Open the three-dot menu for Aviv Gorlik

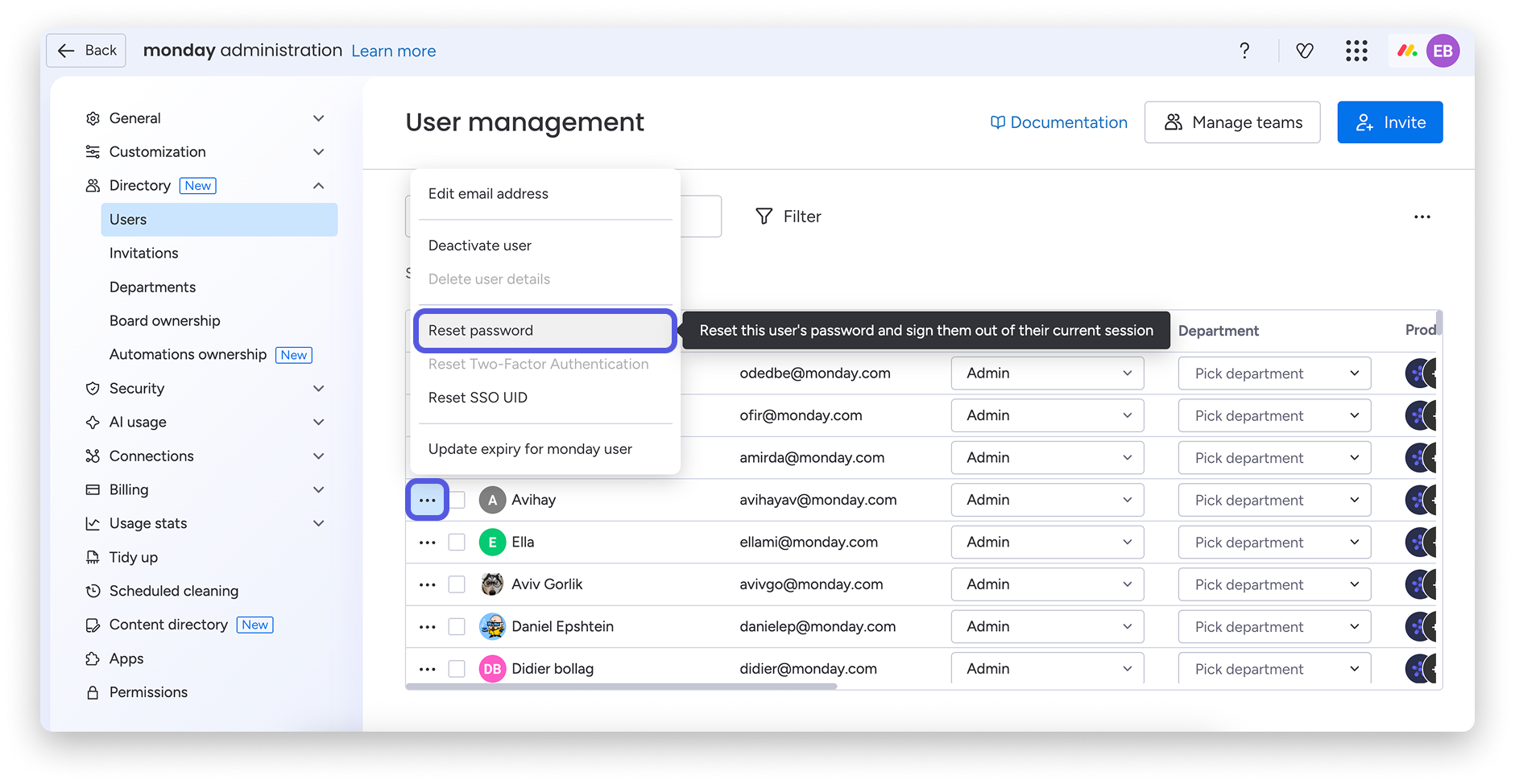pos(427,584)
